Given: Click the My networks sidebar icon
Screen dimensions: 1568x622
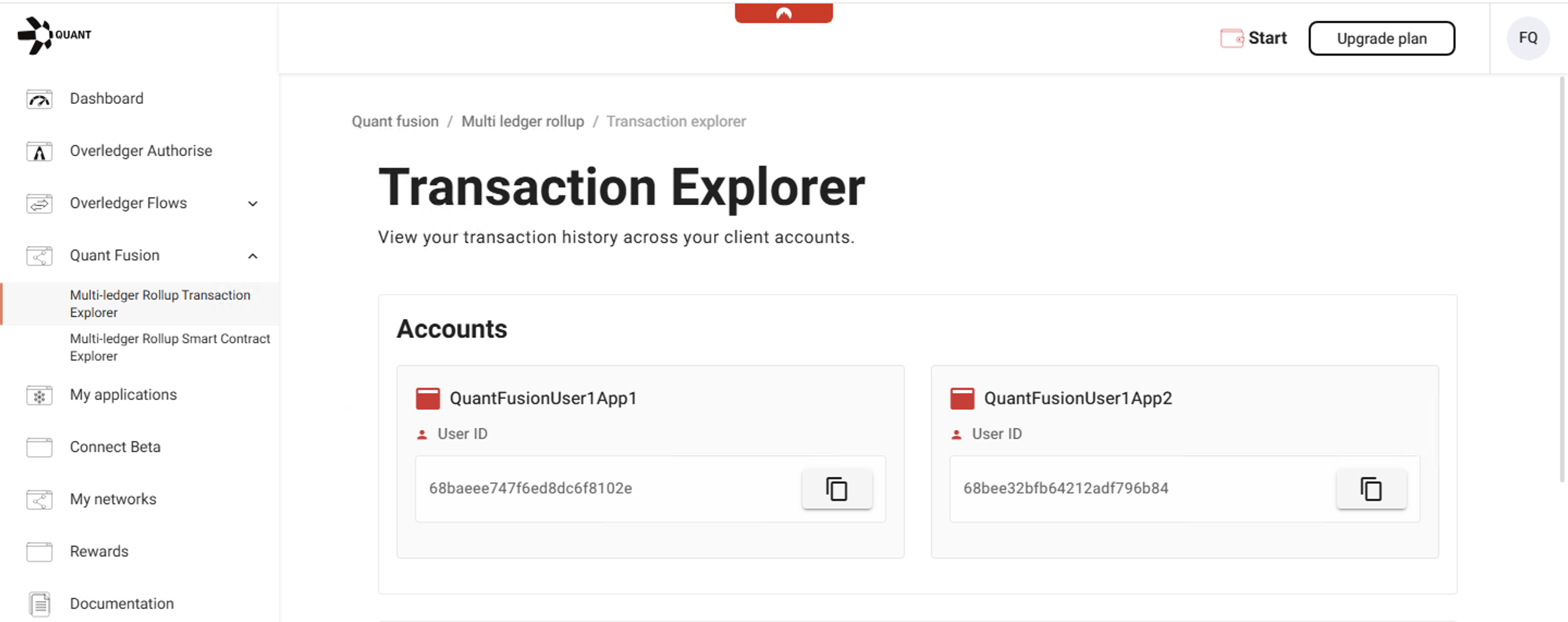Looking at the screenshot, I should 40,499.
